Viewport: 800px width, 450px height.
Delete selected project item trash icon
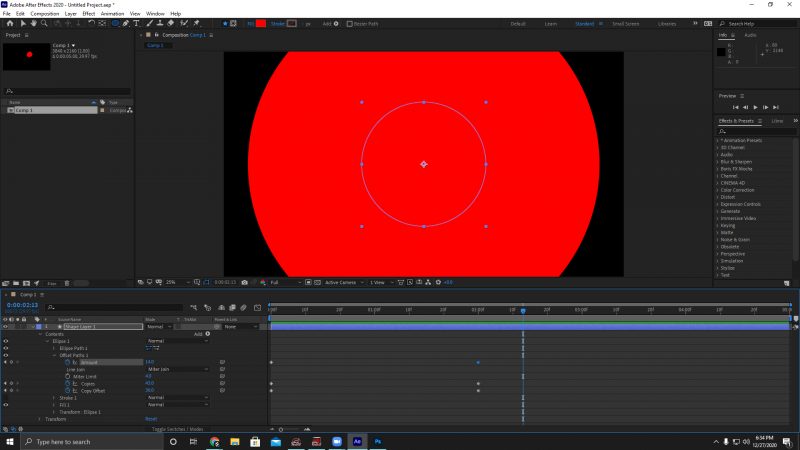click(66, 283)
